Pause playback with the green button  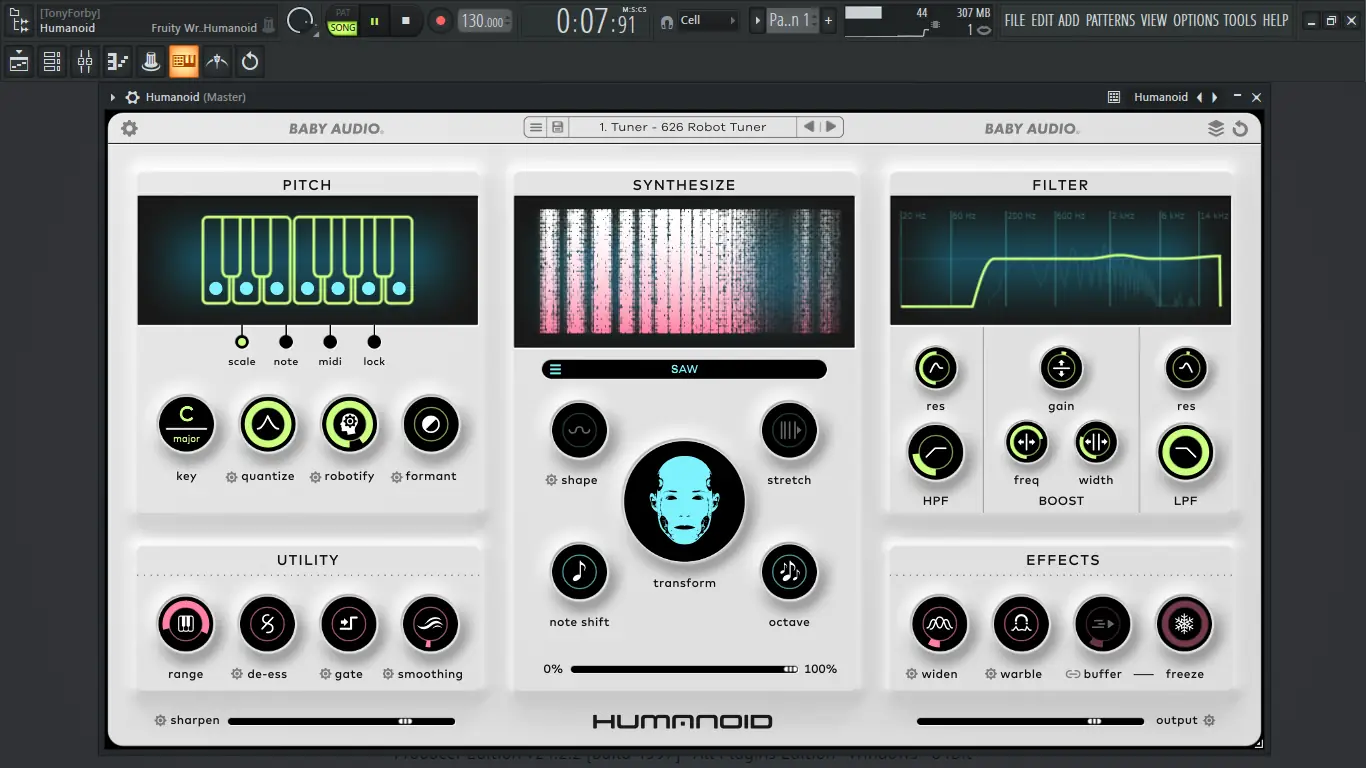click(x=375, y=20)
